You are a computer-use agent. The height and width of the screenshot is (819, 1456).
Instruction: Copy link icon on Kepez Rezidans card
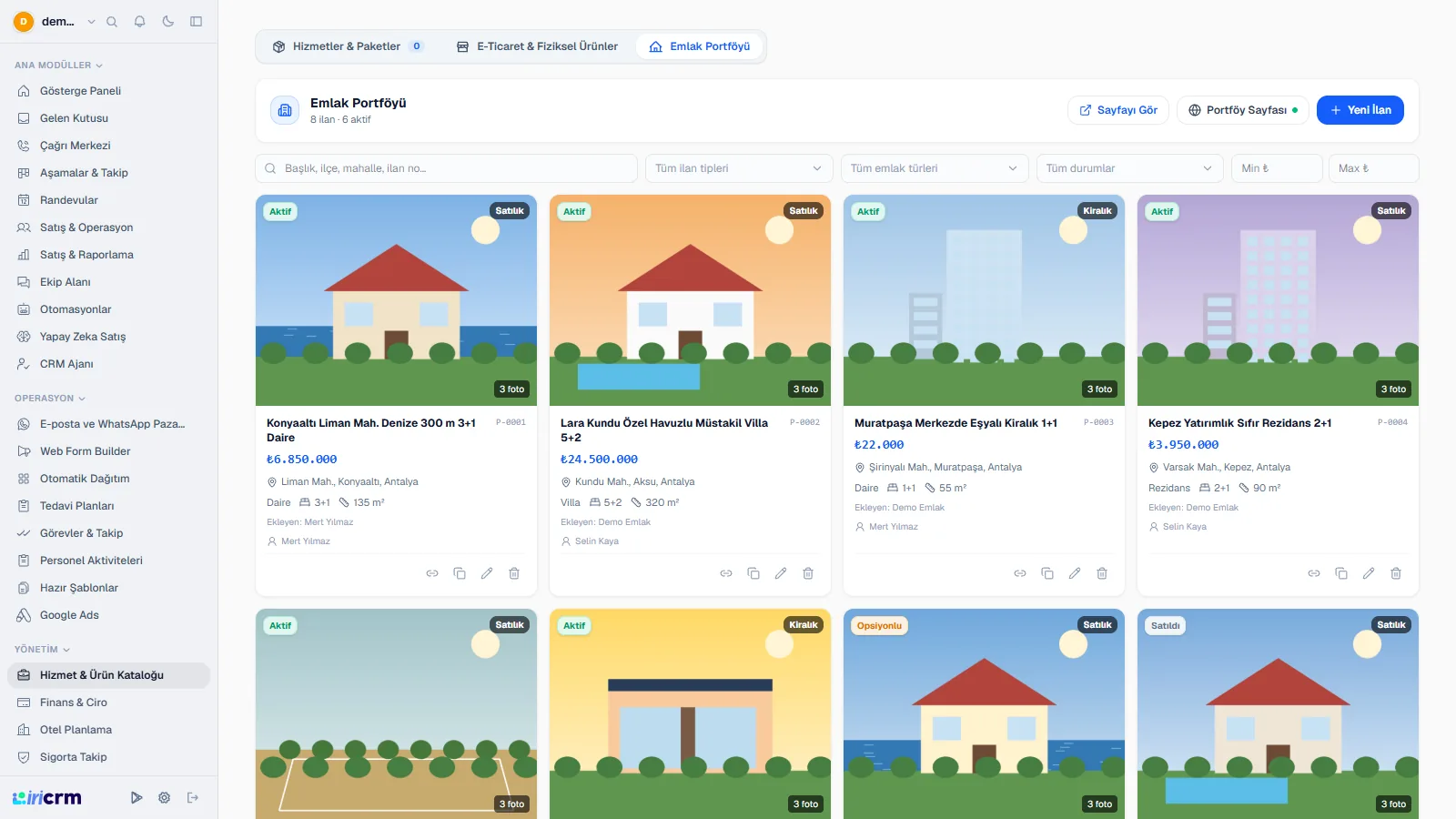pyautogui.click(x=1314, y=573)
